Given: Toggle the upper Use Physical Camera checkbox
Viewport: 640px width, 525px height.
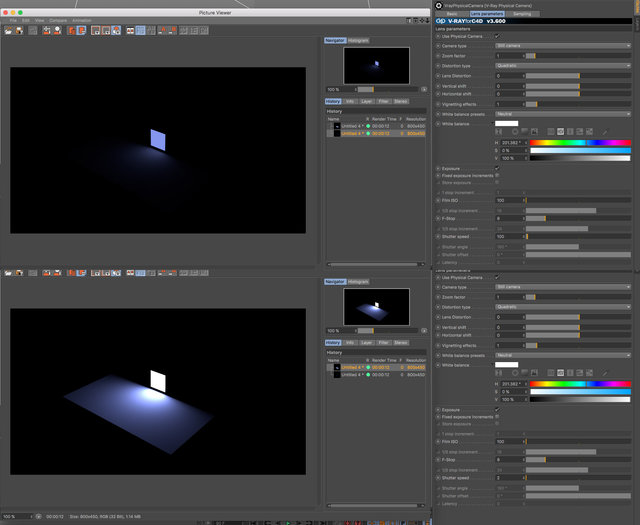Looking at the screenshot, I should pyautogui.click(x=497, y=36).
